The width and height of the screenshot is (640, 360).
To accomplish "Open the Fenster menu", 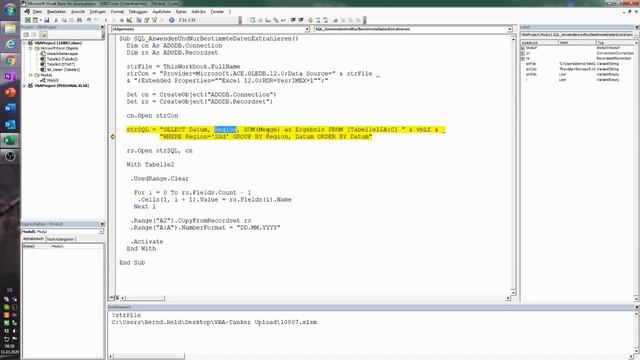I will pos(217,12).
